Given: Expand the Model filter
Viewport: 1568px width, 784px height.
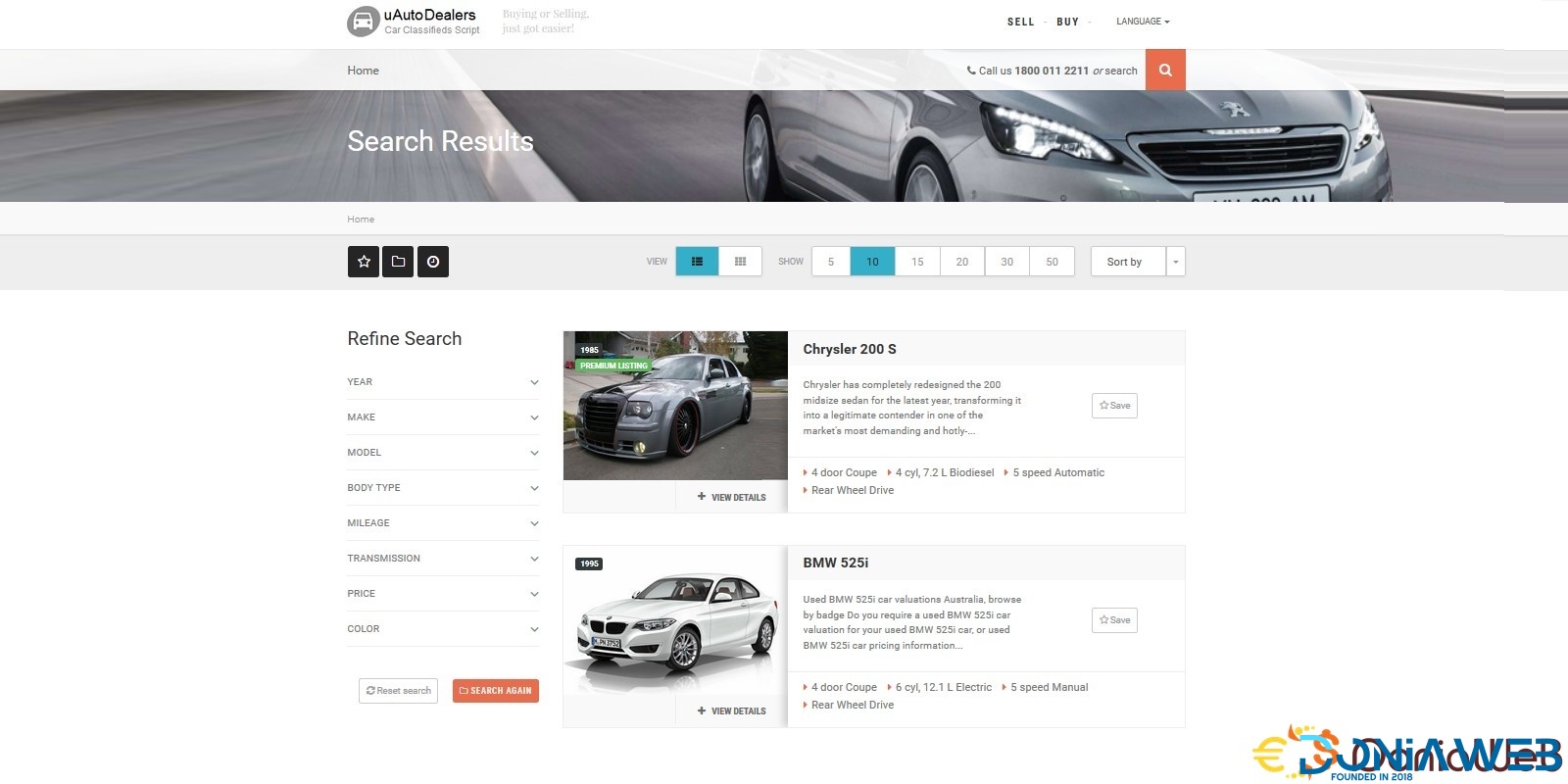Looking at the screenshot, I should click(443, 453).
